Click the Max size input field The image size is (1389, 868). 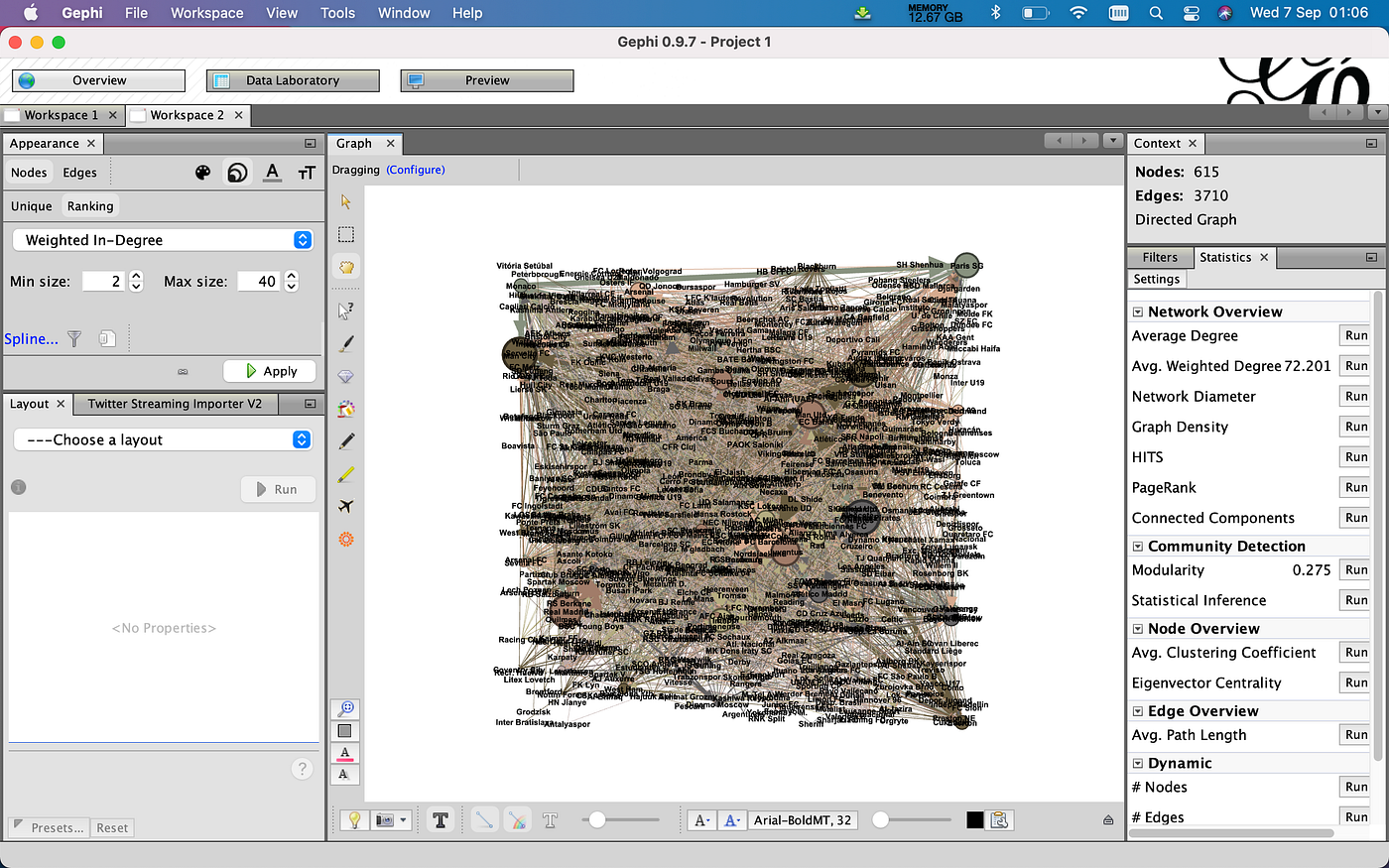[x=259, y=282]
